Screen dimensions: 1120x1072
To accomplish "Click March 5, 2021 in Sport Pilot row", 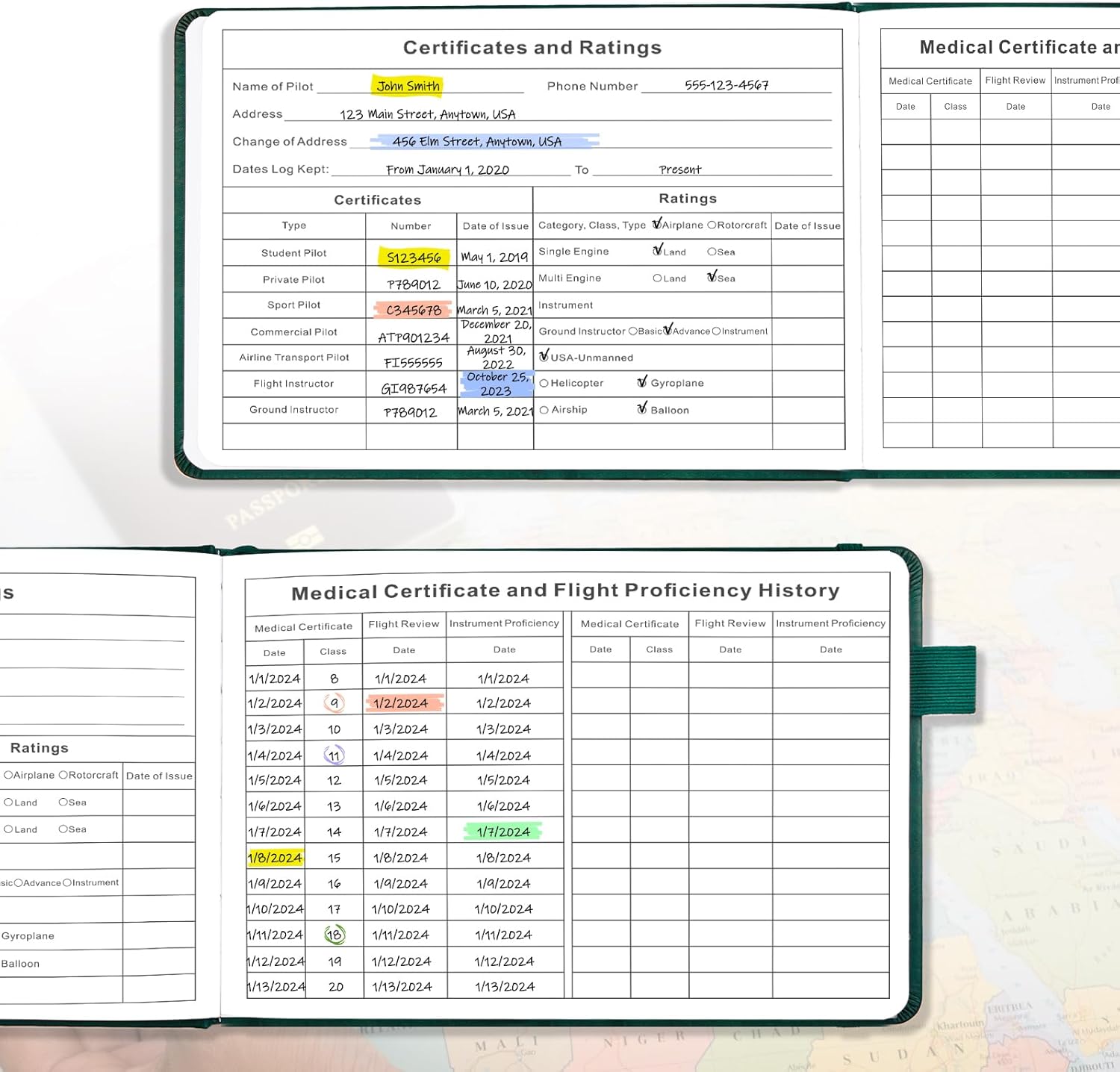I will point(495,310).
